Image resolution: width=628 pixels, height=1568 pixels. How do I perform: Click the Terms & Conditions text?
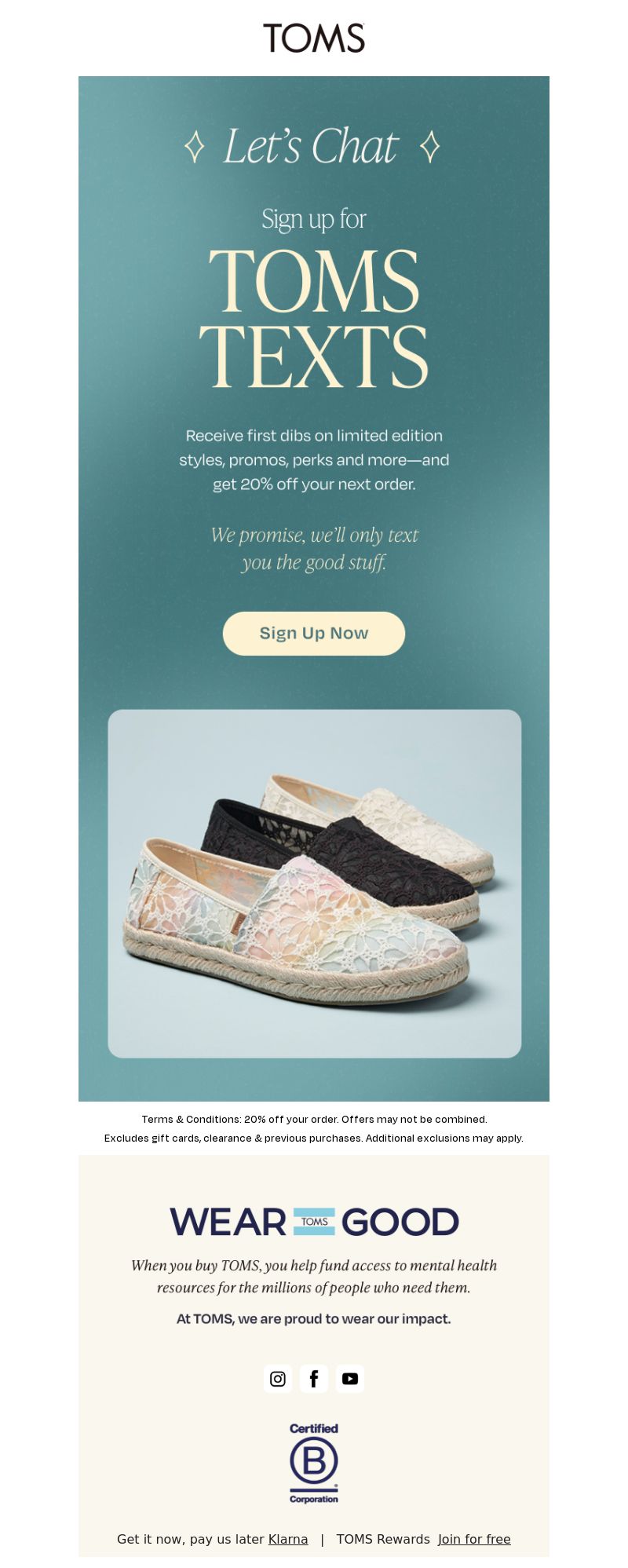click(x=314, y=1128)
